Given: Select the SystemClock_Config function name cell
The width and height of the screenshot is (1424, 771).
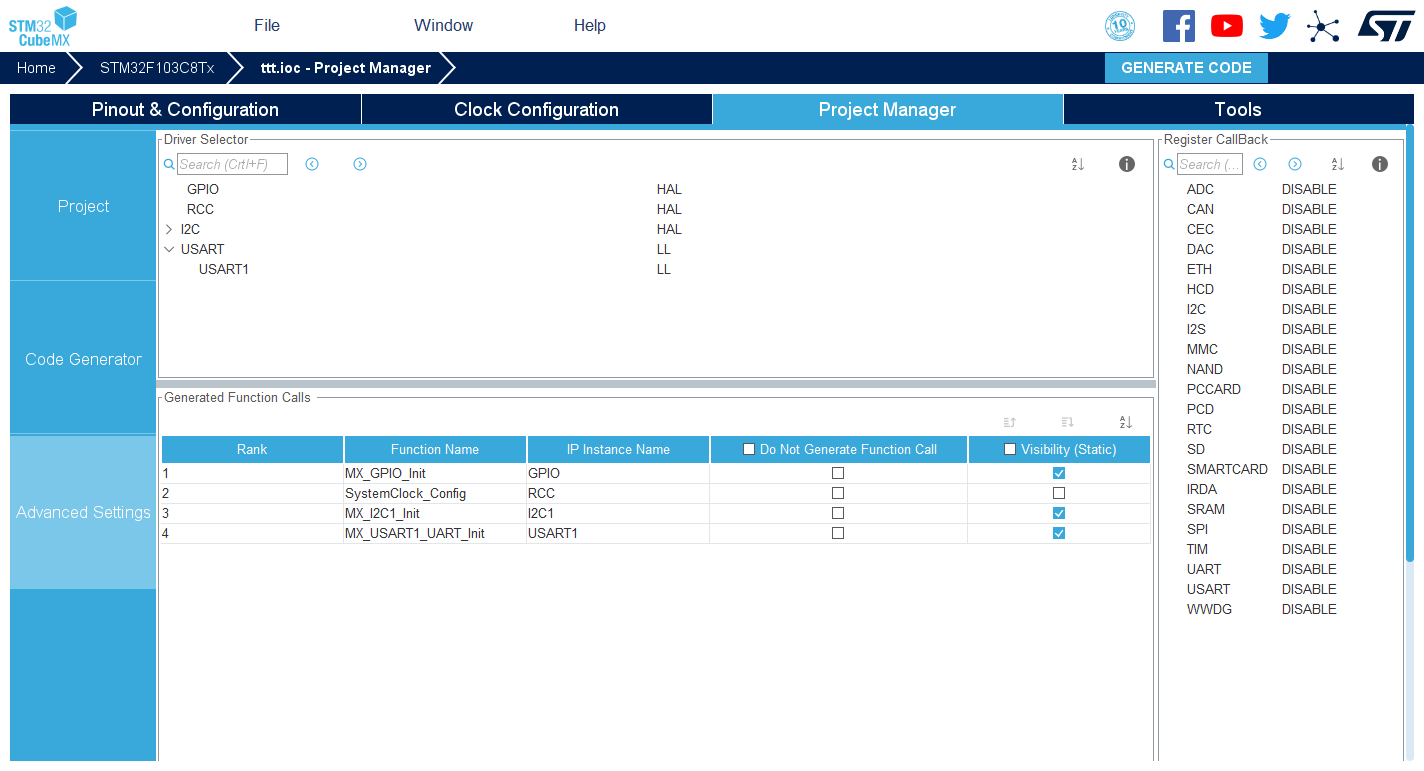Looking at the screenshot, I should (435, 493).
